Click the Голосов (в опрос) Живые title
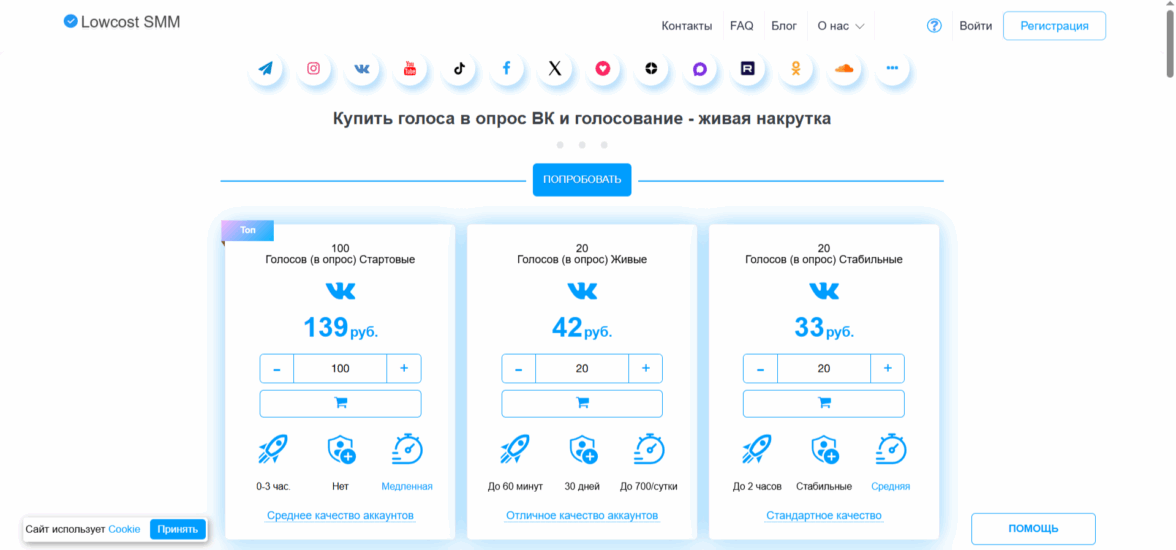This screenshot has width=1176, height=550. (x=582, y=260)
